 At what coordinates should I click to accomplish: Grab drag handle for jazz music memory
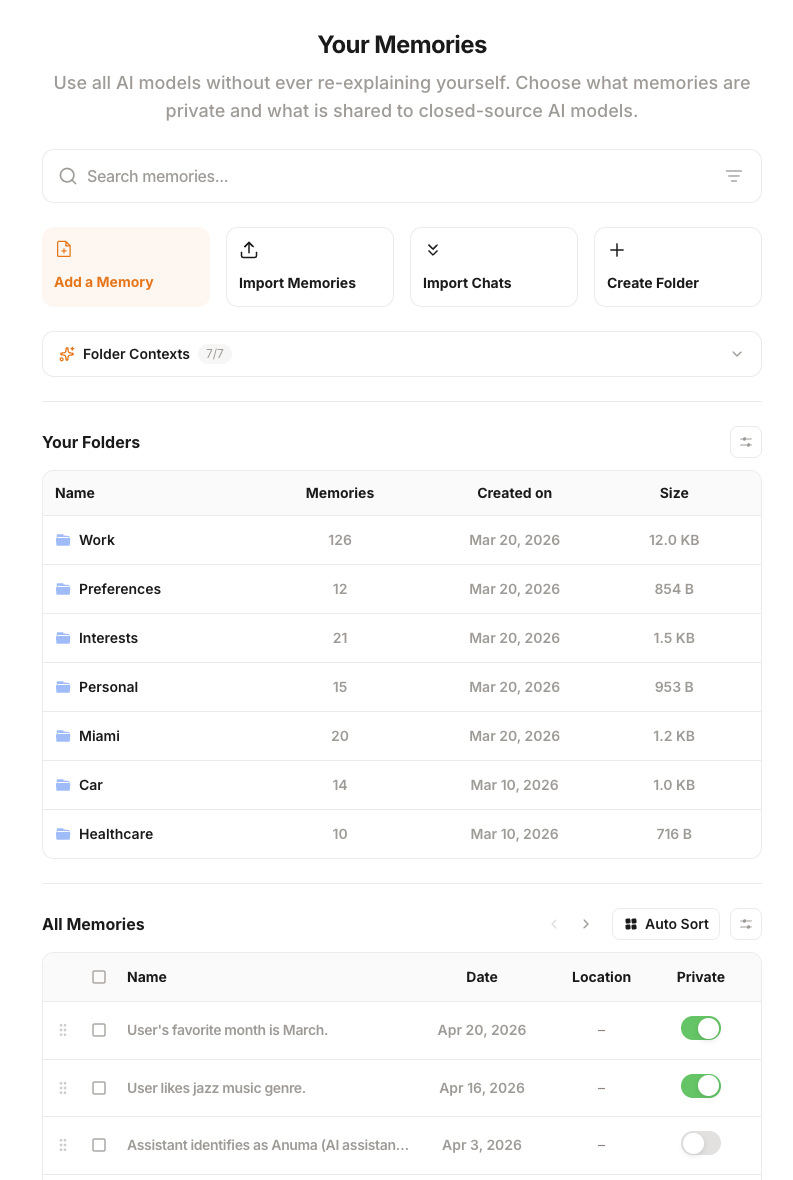tap(63, 1088)
